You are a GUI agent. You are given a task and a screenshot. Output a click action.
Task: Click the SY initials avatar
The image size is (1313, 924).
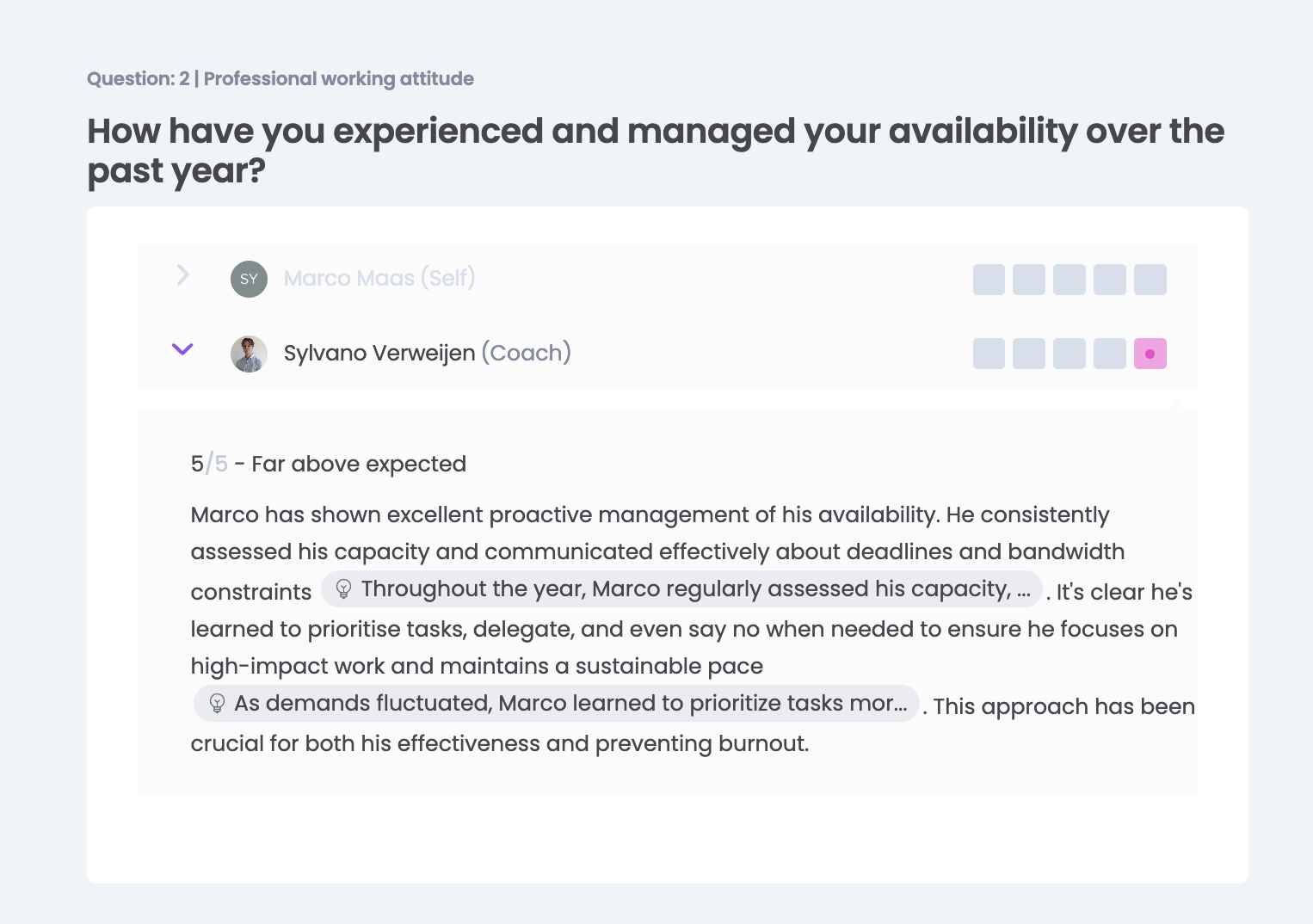249,279
